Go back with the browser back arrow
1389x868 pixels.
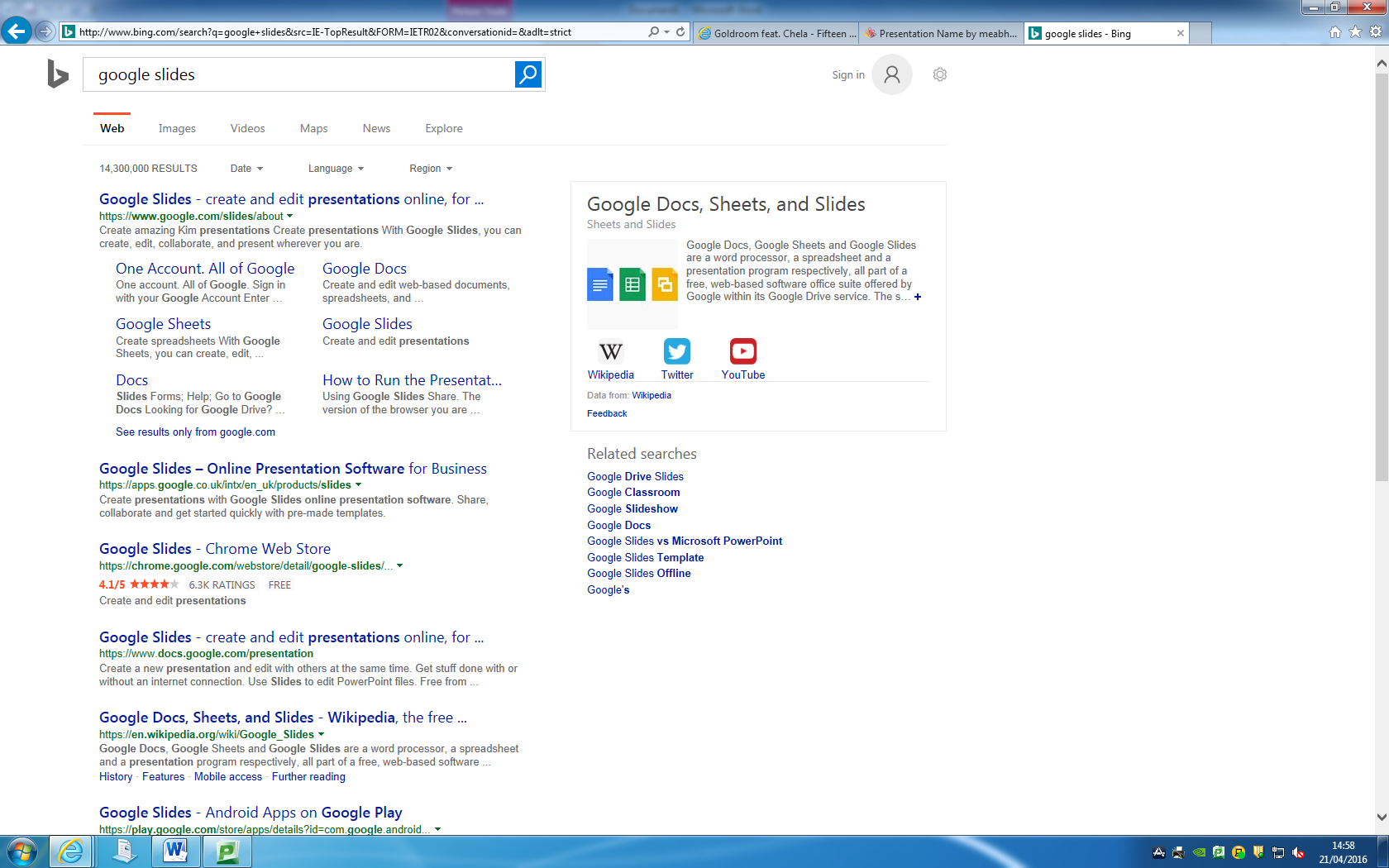[x=17, y=31]
